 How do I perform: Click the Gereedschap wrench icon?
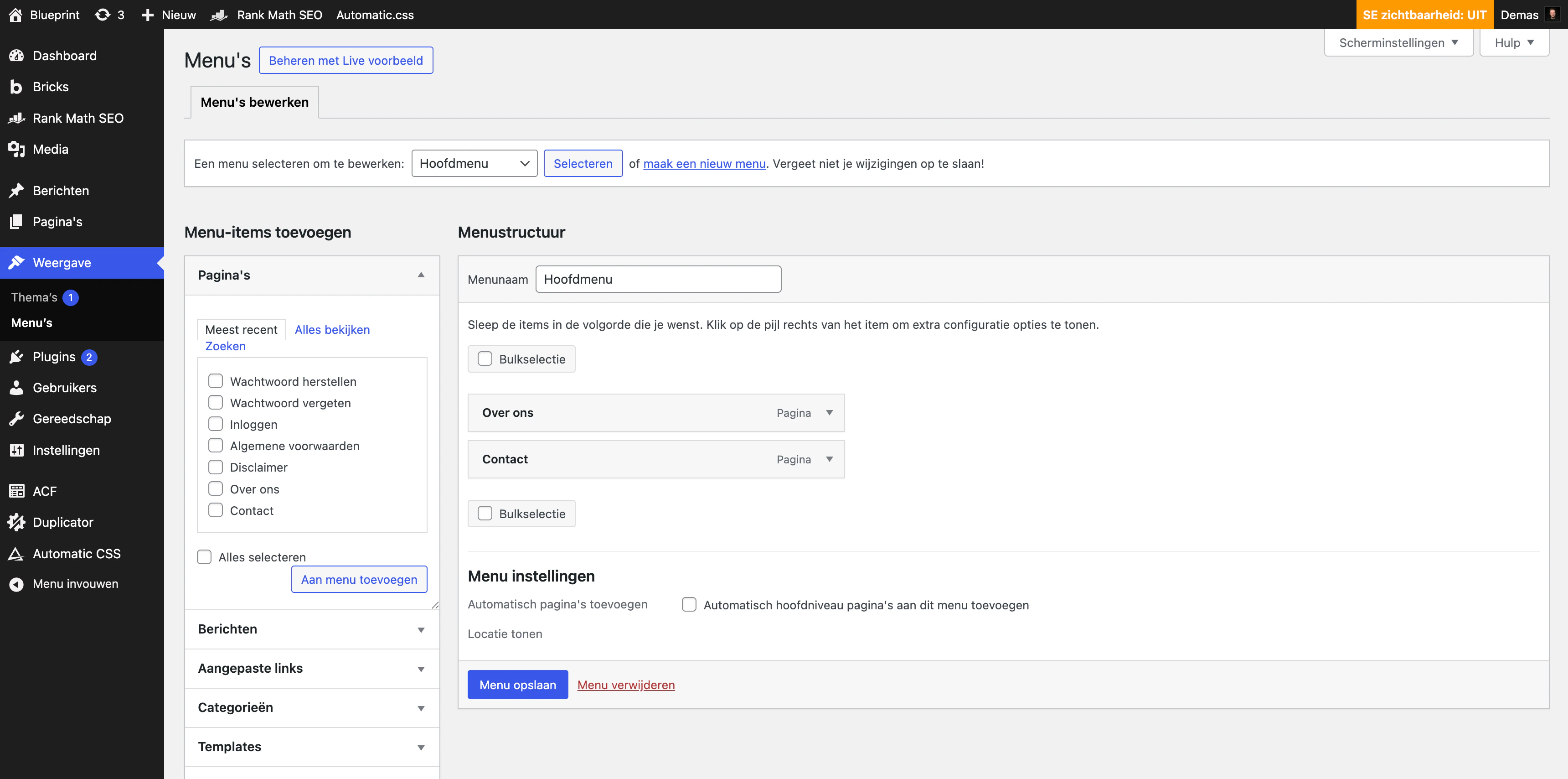pos(16,418)
